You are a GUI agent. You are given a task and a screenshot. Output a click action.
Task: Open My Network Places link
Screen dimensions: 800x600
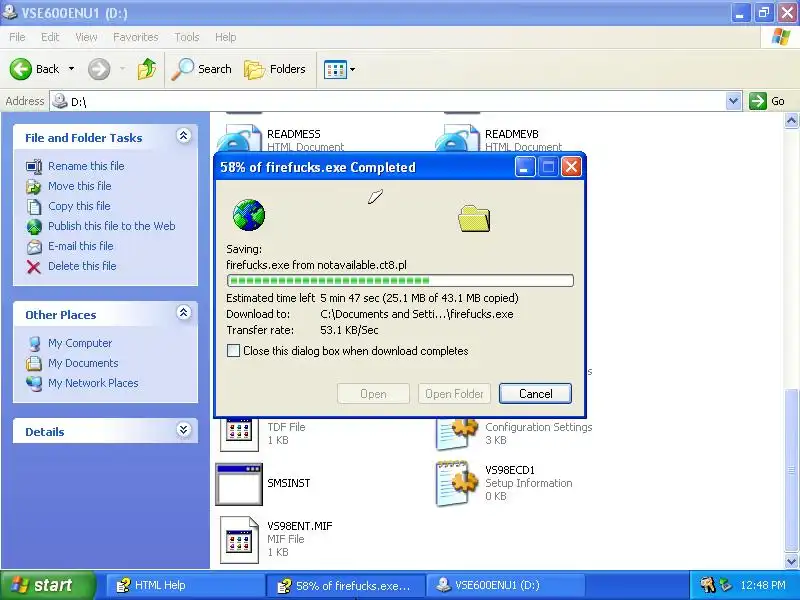[x=93, y=383]
